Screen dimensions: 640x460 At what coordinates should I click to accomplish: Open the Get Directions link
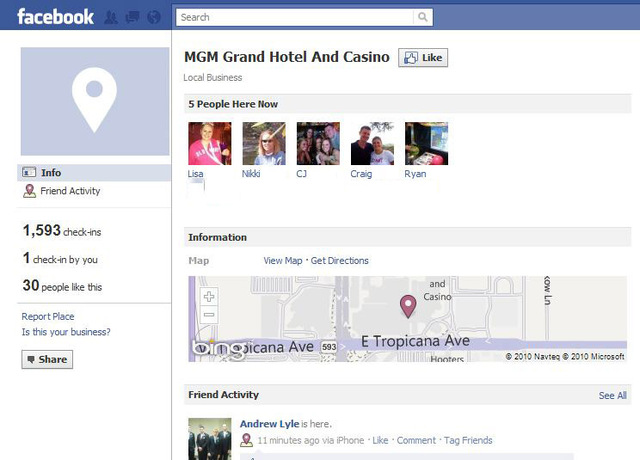tap(340, 260)
